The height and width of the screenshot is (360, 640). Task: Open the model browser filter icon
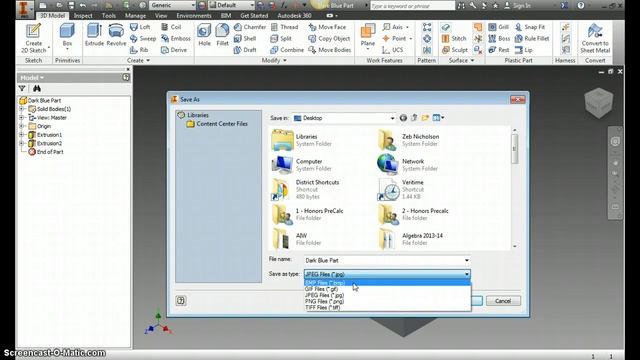point(22,89)
